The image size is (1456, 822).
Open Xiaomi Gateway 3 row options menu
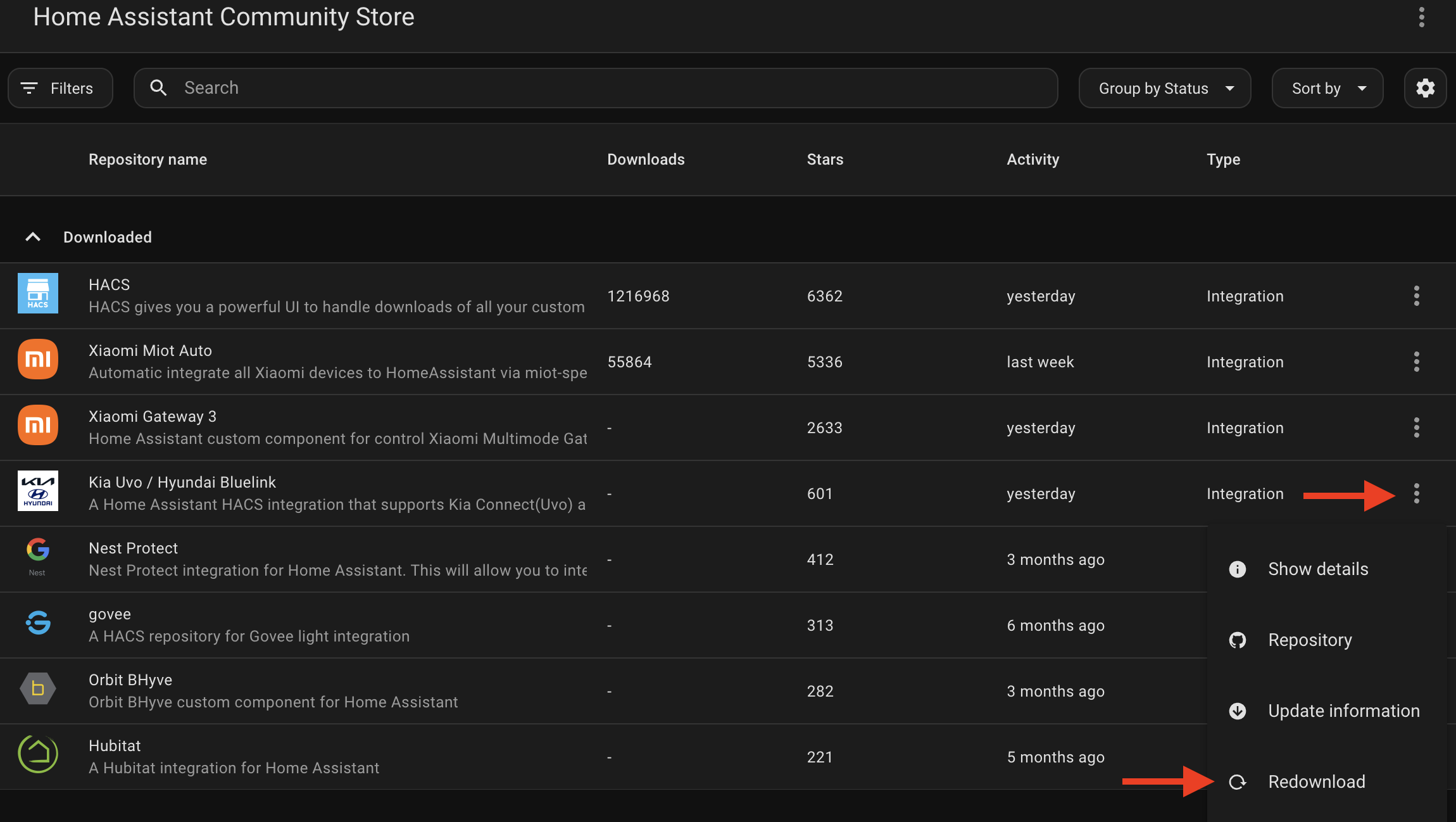point(1416,427)
